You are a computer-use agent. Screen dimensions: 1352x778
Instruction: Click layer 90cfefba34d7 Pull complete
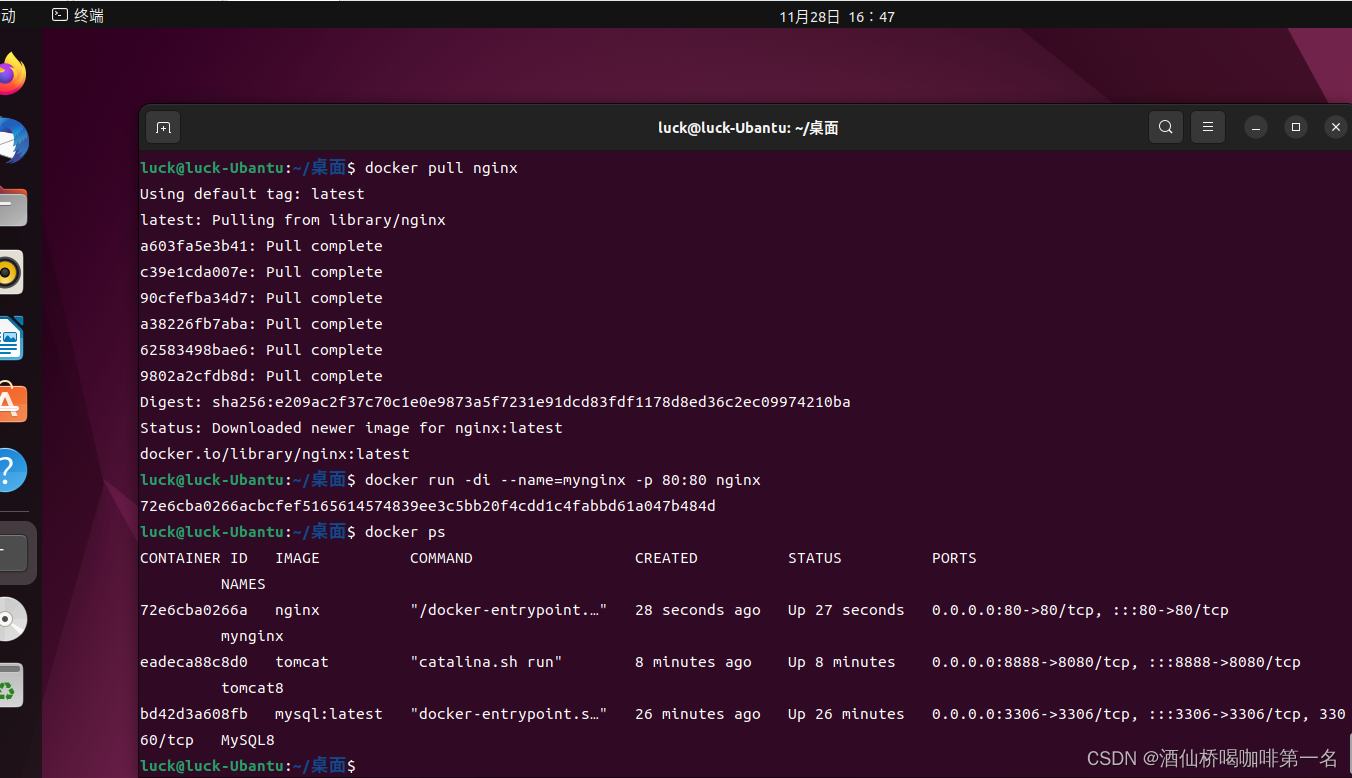click(x=261, y=298)
